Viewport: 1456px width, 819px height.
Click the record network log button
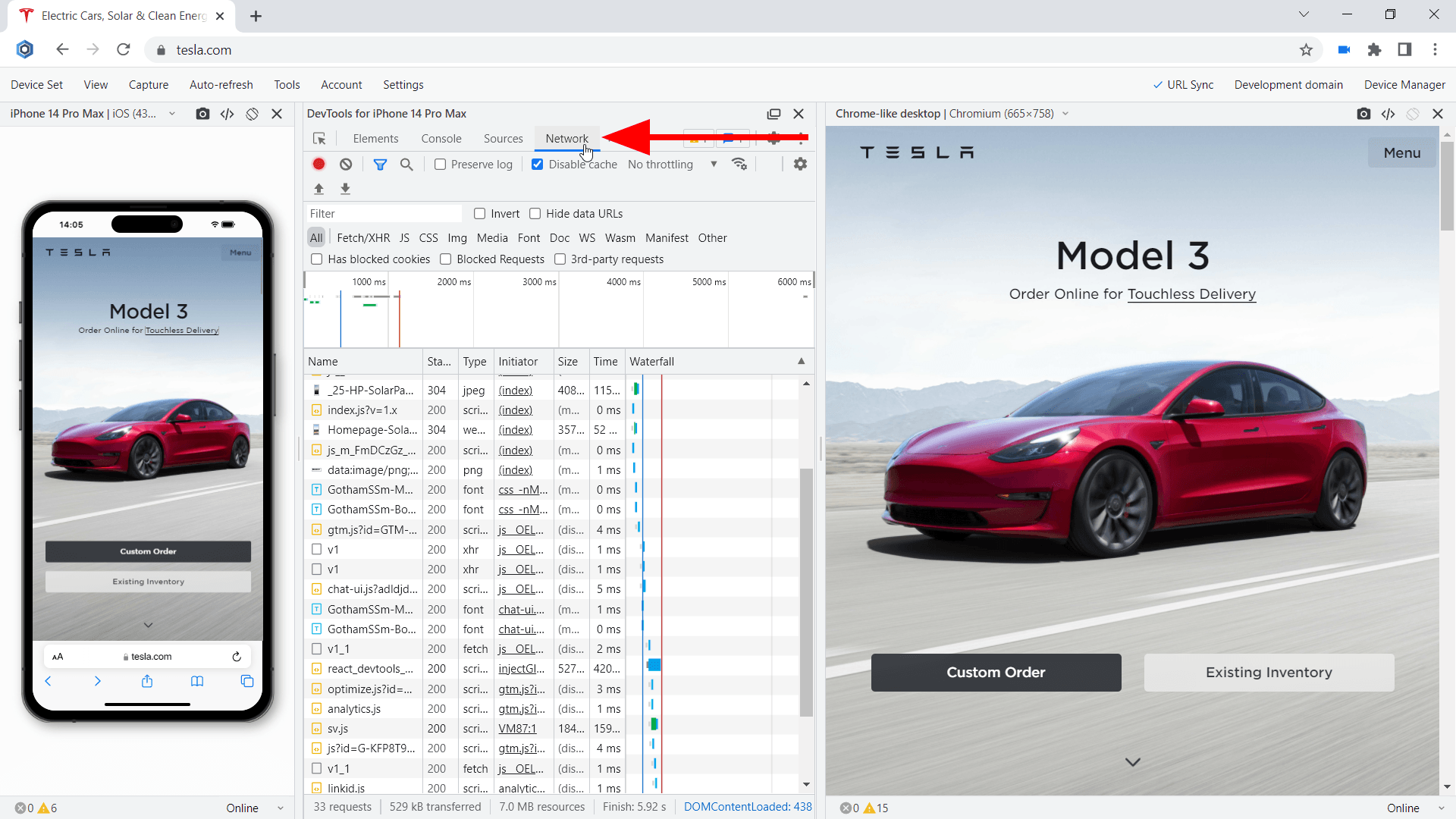(x=319, y=164)
